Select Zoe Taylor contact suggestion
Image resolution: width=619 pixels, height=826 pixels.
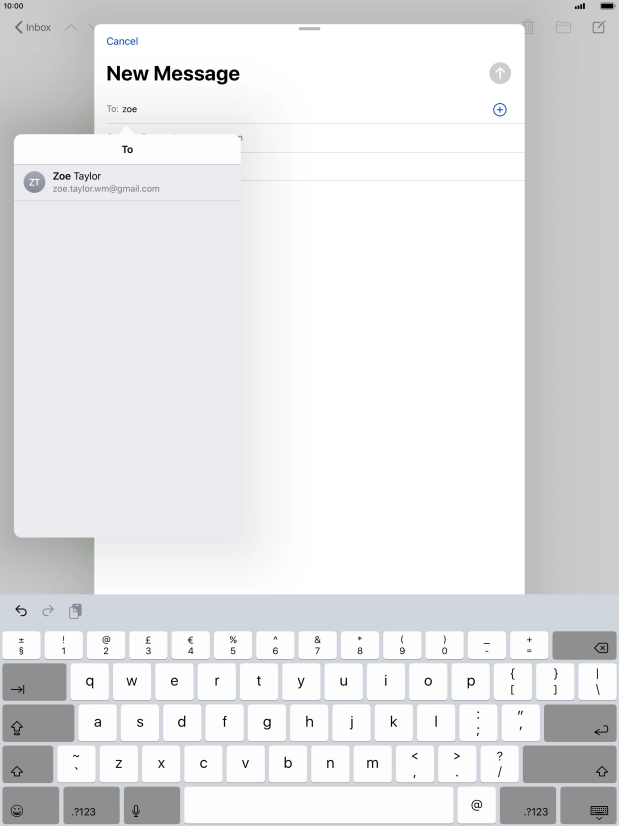tap(127, 182)
